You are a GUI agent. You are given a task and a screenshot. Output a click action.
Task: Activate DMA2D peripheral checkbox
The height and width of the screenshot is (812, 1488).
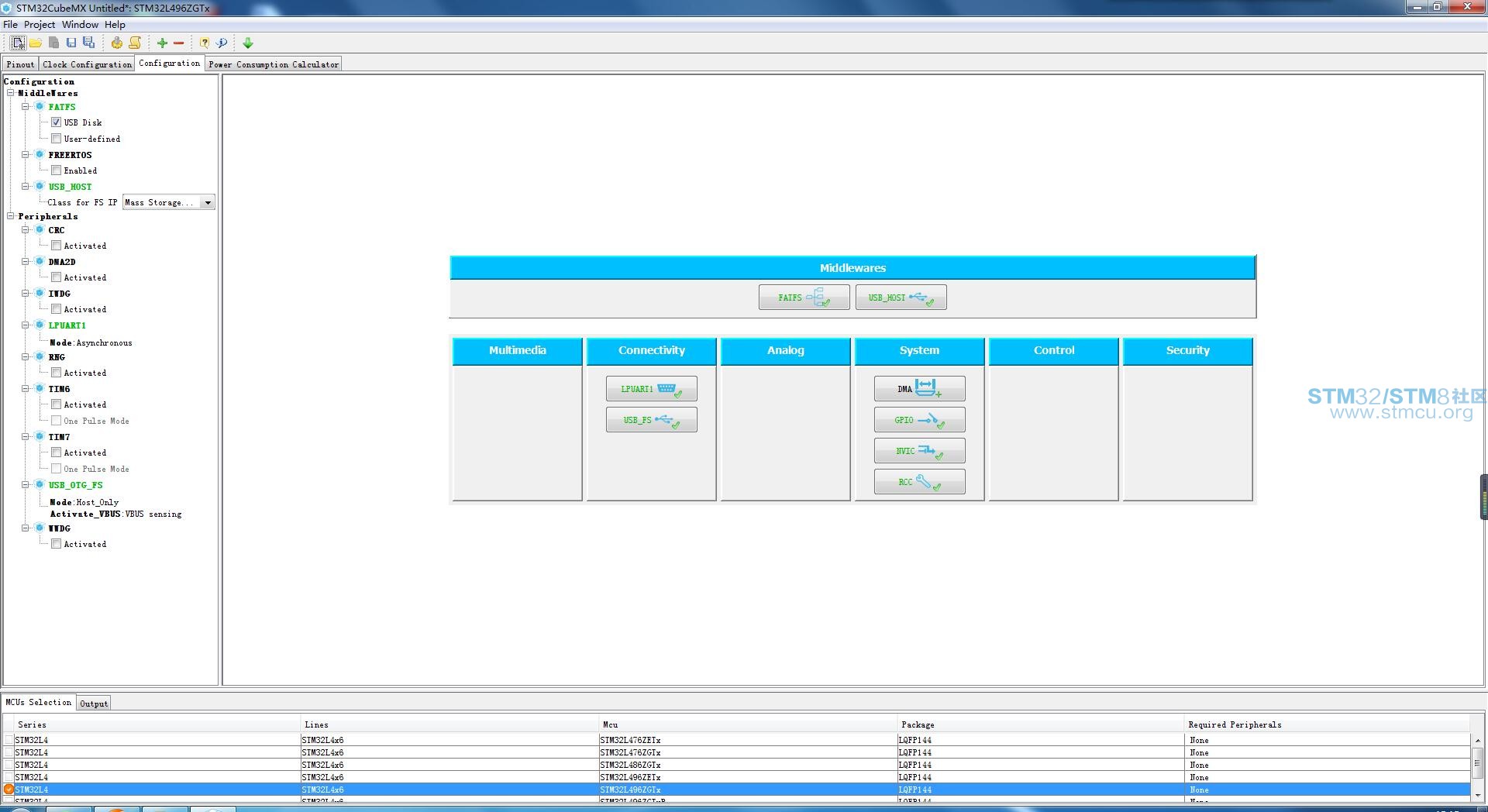56,277
